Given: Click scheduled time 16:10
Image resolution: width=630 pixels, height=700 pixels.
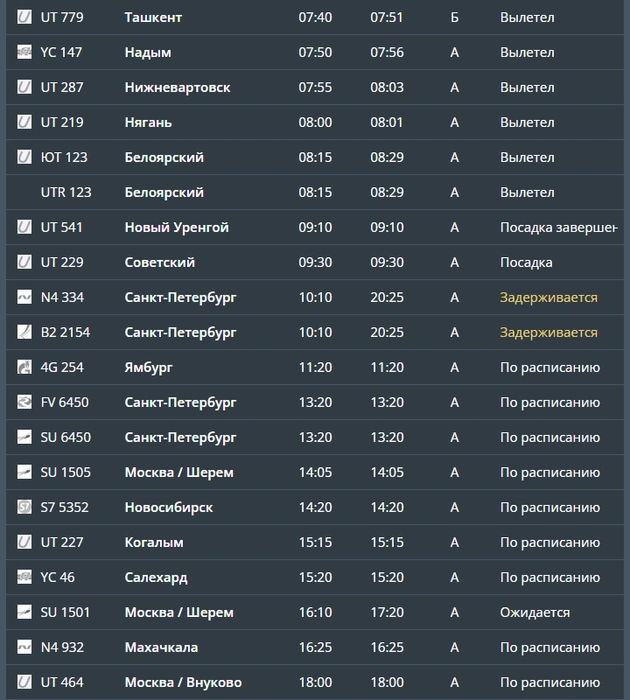Looking at the screenshot, I should [315, 612].
